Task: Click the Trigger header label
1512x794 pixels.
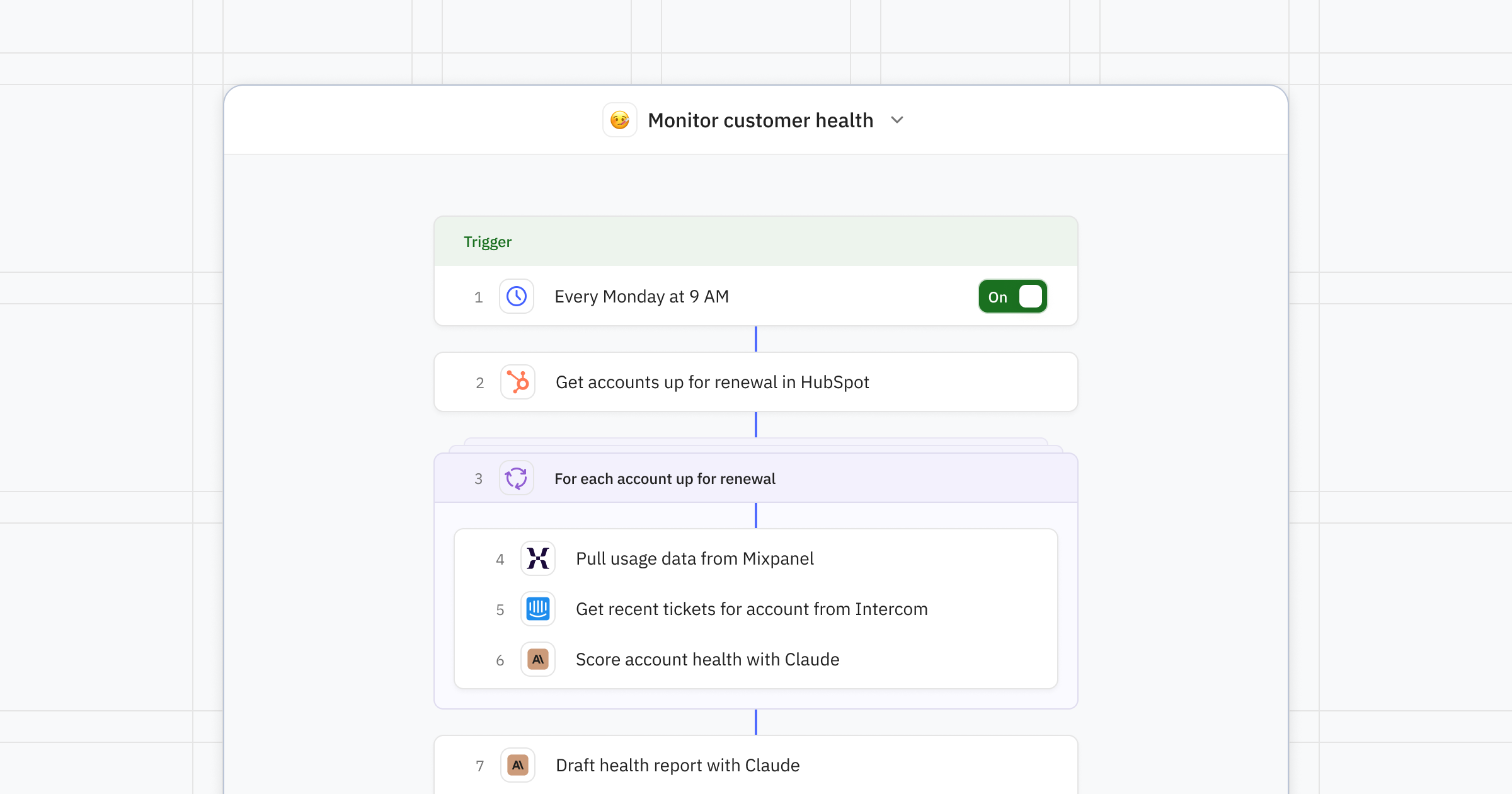Action: (488, 242)
